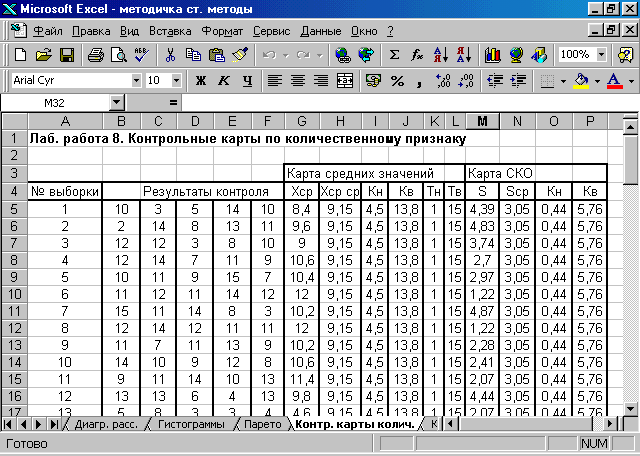Sort ascending with the A-Я icon

point(441,54)
